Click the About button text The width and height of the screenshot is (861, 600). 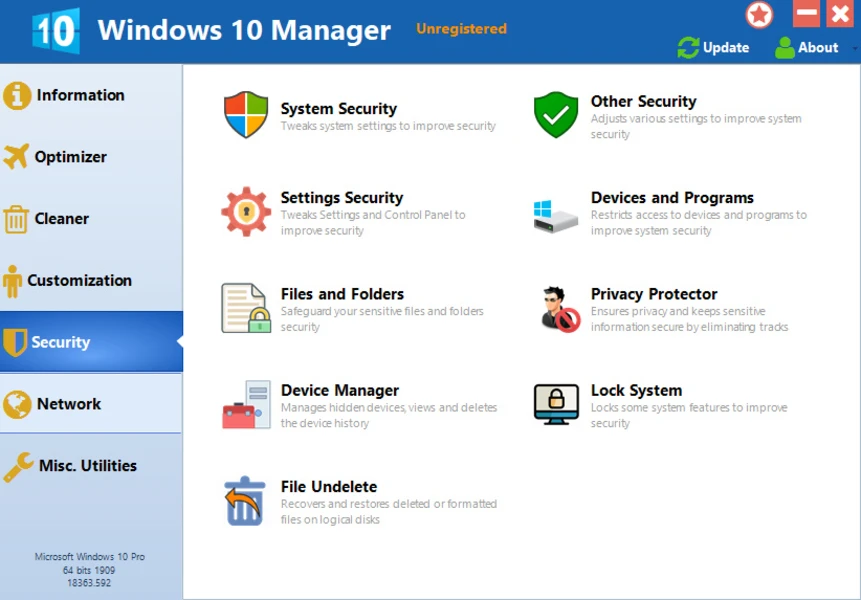click(x=818, y=48)
